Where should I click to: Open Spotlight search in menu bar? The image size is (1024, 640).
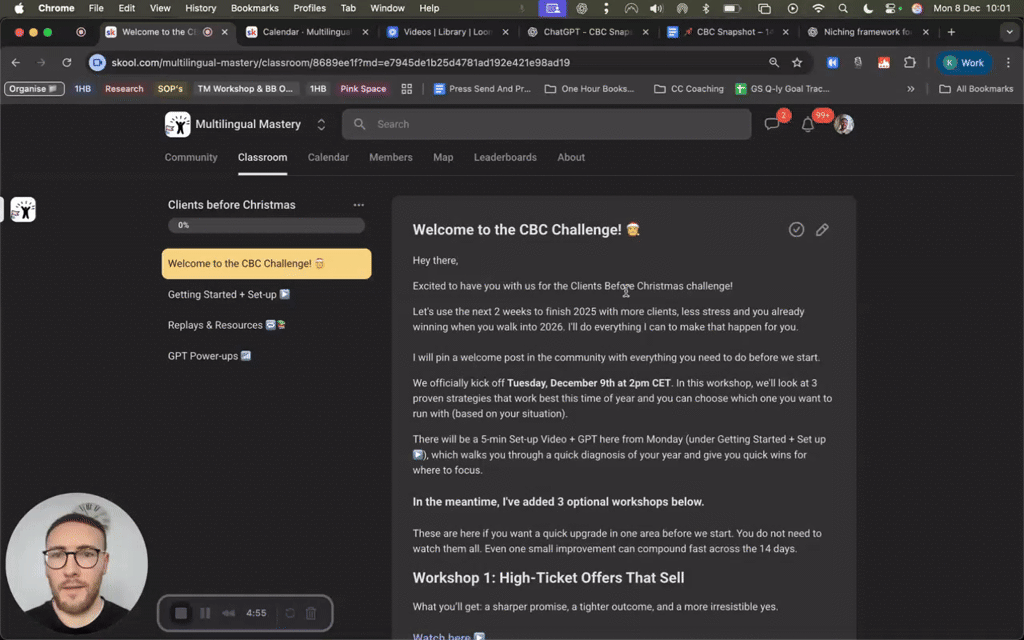843,8
